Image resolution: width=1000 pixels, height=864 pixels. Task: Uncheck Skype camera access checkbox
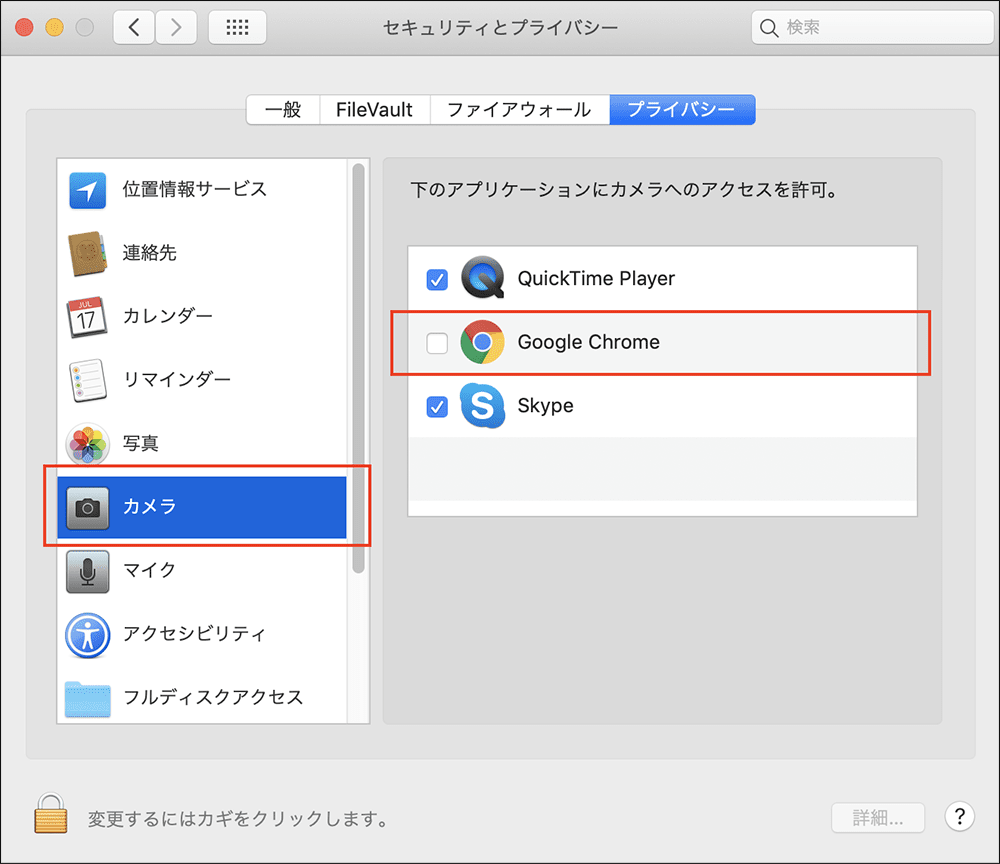437,406
